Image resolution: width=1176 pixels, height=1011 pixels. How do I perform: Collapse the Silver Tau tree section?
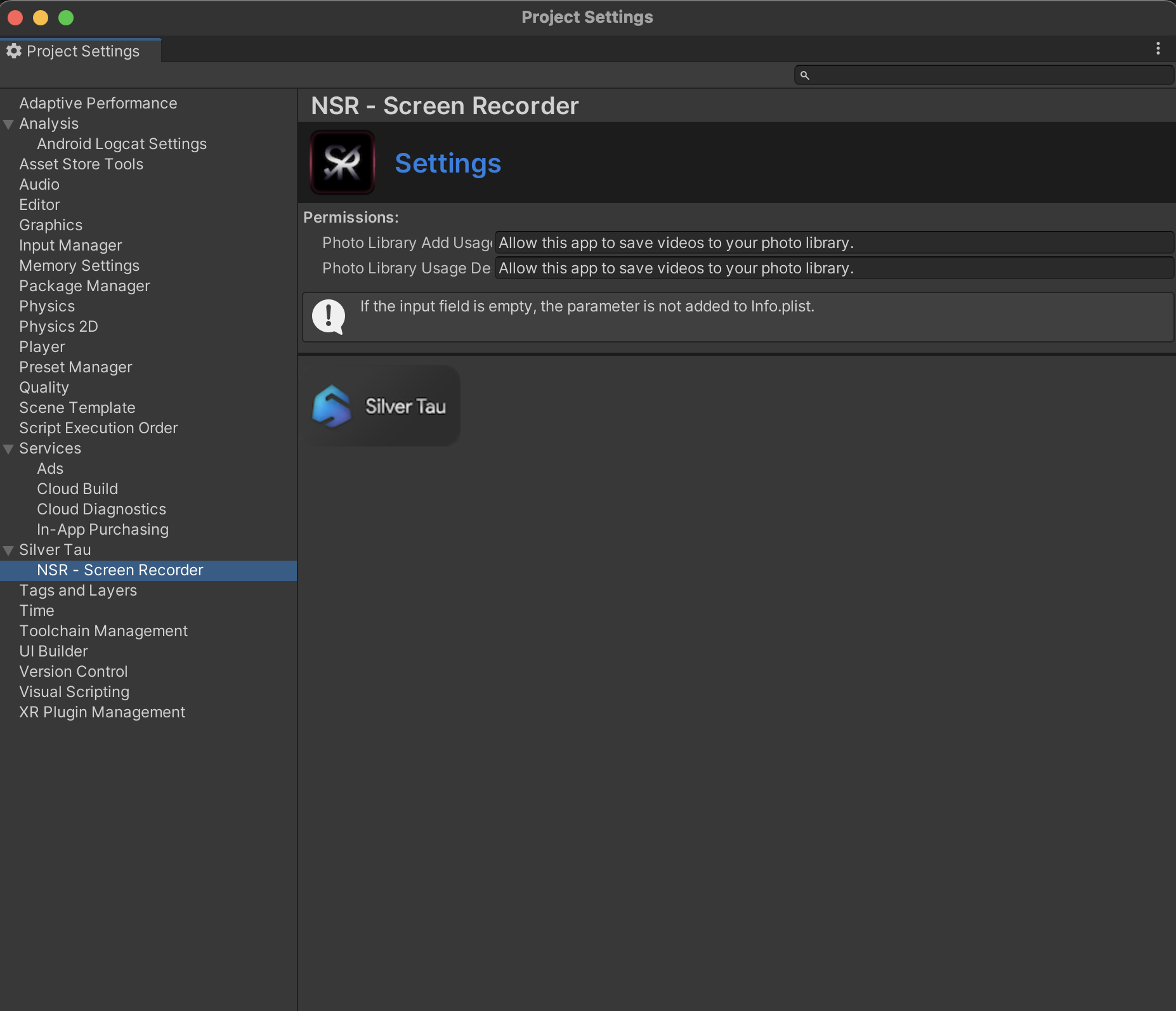[9, 551]
